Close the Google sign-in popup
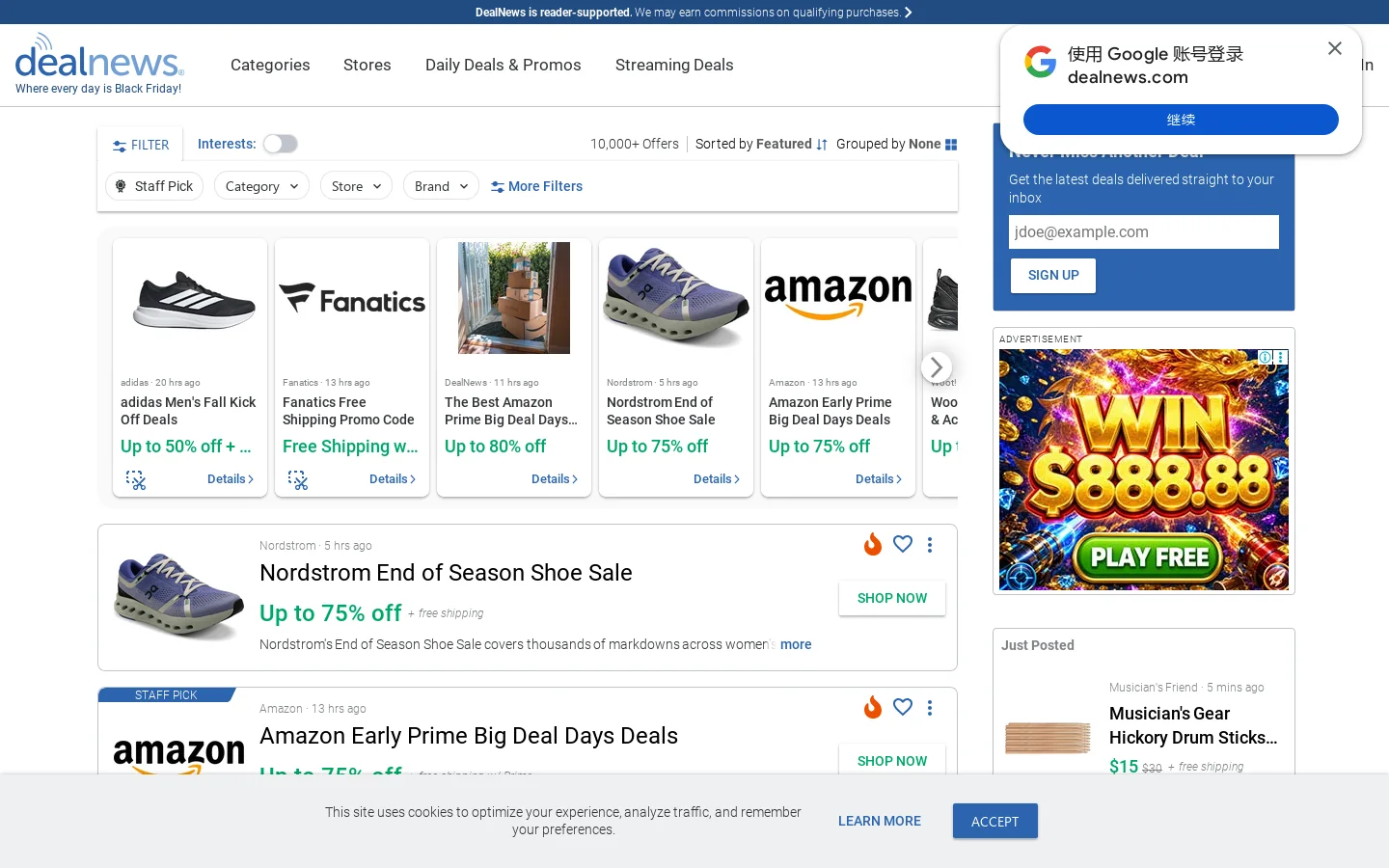The image size is (1389, 868). 1335,48
